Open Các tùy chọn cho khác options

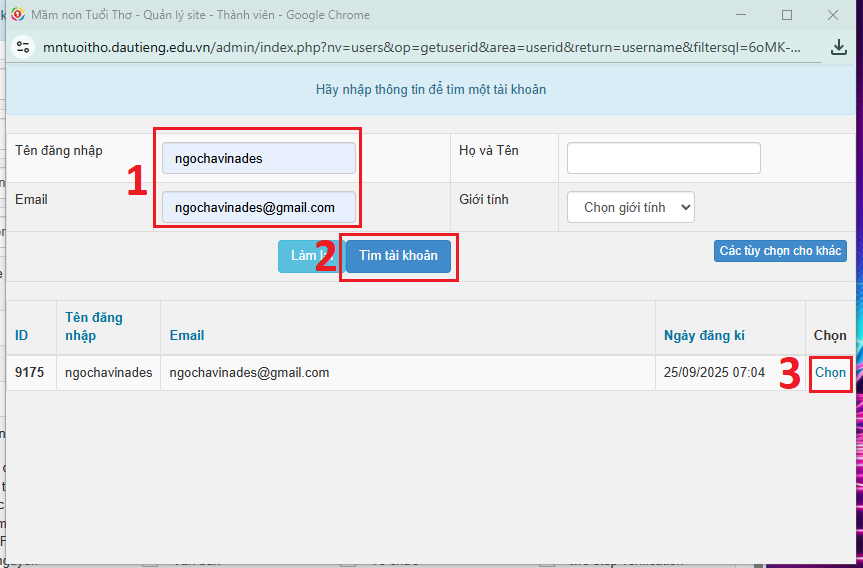780,251
